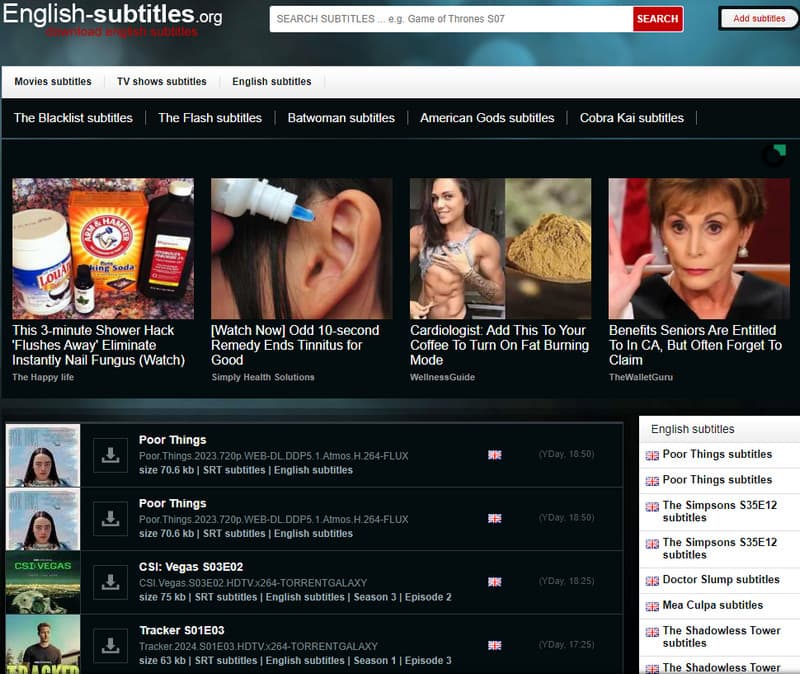The image size is (800, 674).
Task: Click '(YDay, 17:25)' timestamp
Action: (x=566, y=644)
